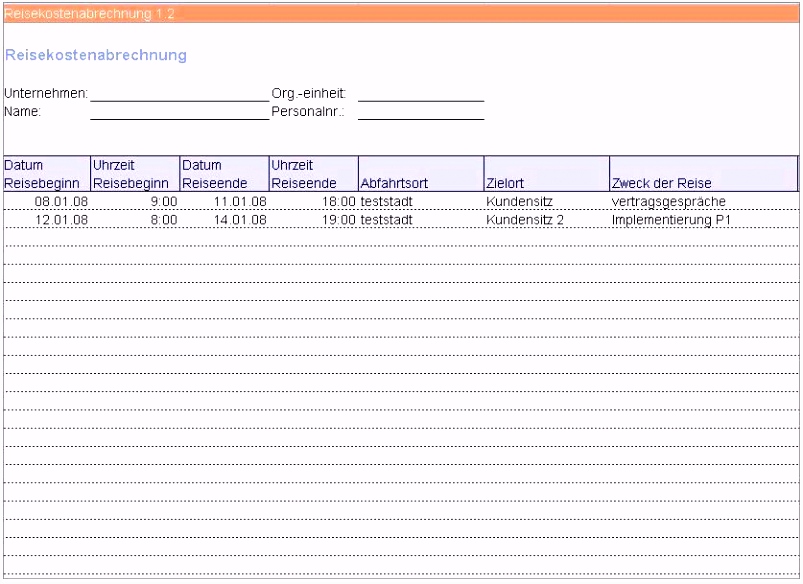This screenshot has width=803, height=584.
Task: Click the Name: label
Action: (x=23, y=111)
